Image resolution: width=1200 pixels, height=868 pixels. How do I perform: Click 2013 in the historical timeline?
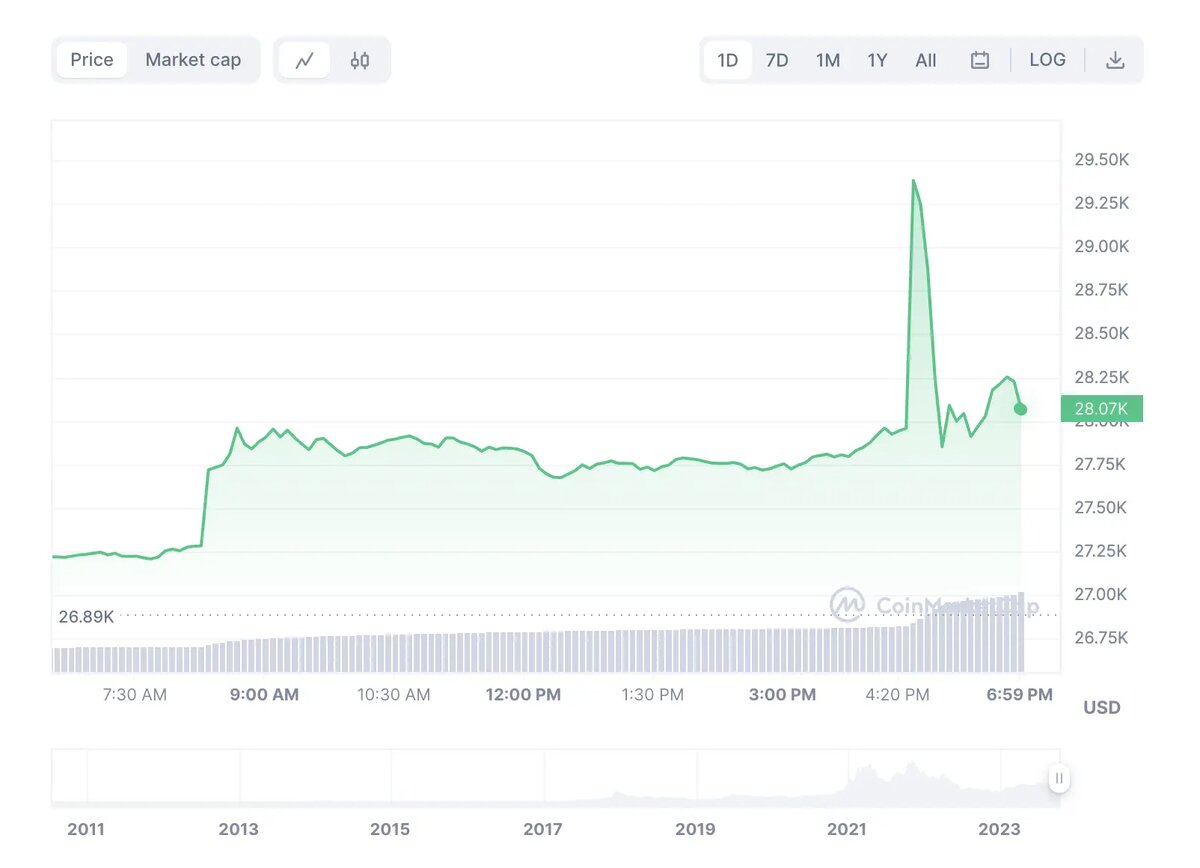[x=238, y=829]
